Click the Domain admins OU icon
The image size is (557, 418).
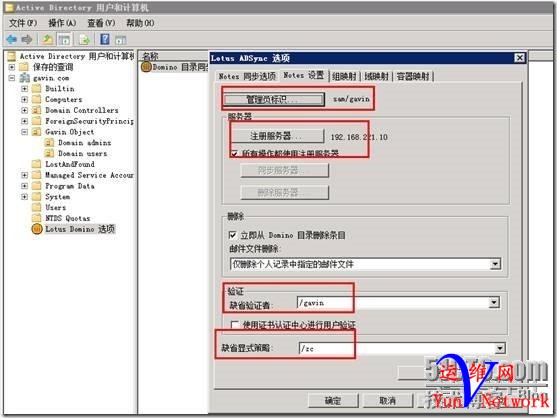pyautogui.click(x=49, y=143)
